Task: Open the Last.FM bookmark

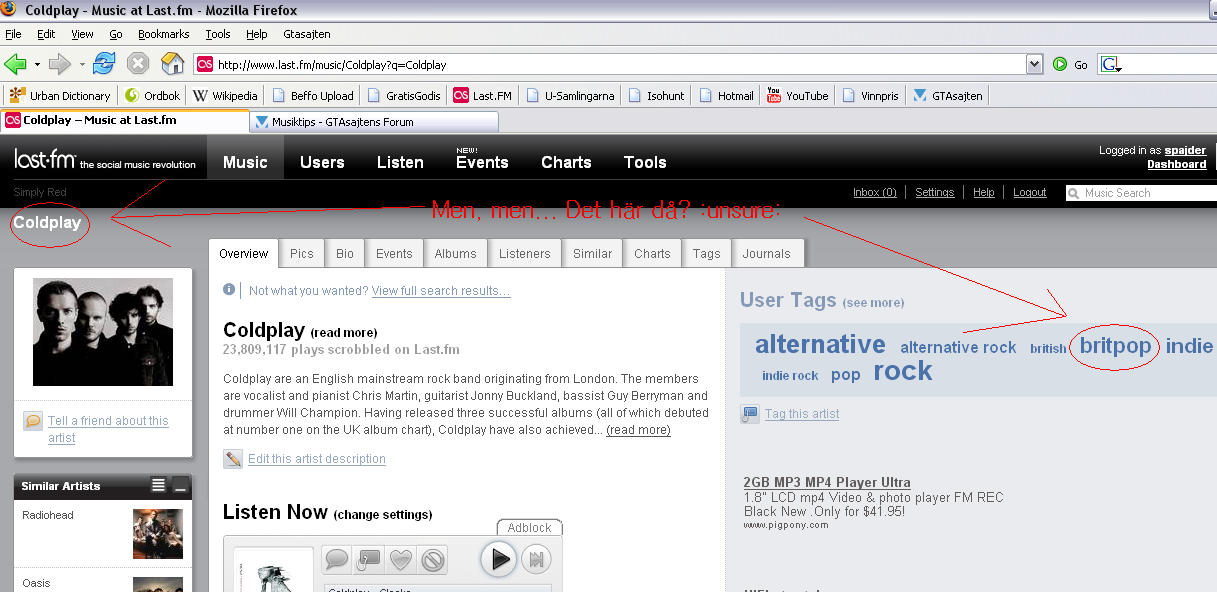Action: pyautogui.click(x=483, y=96)
